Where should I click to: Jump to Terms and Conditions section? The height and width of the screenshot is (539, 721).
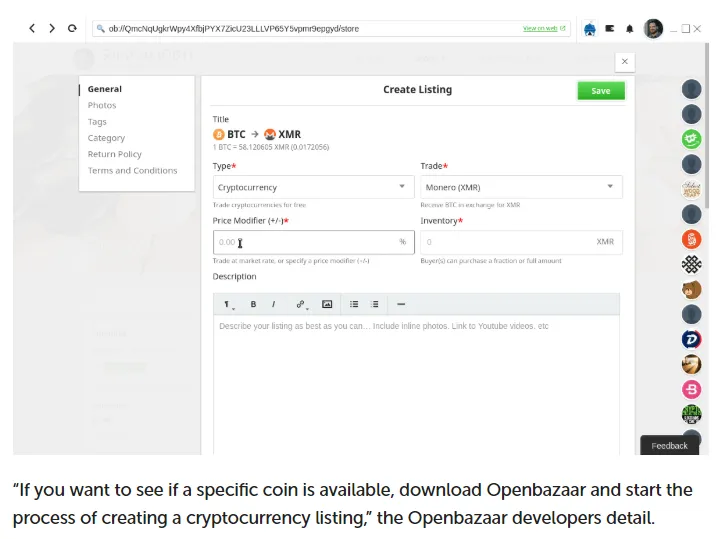tap(132, 171)
